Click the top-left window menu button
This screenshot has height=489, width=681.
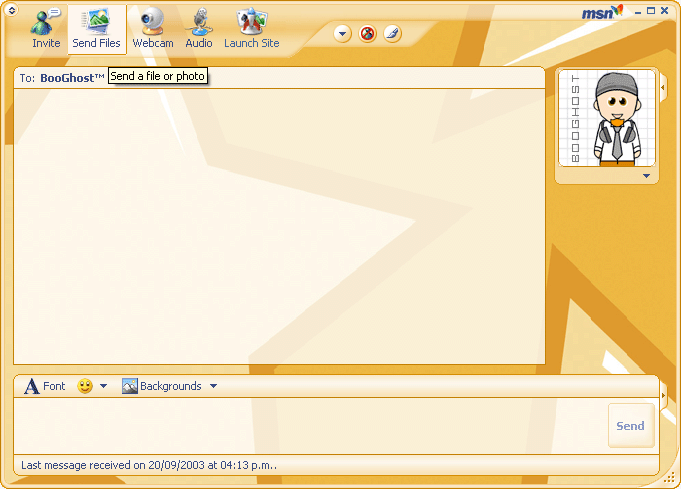(11, 11)
